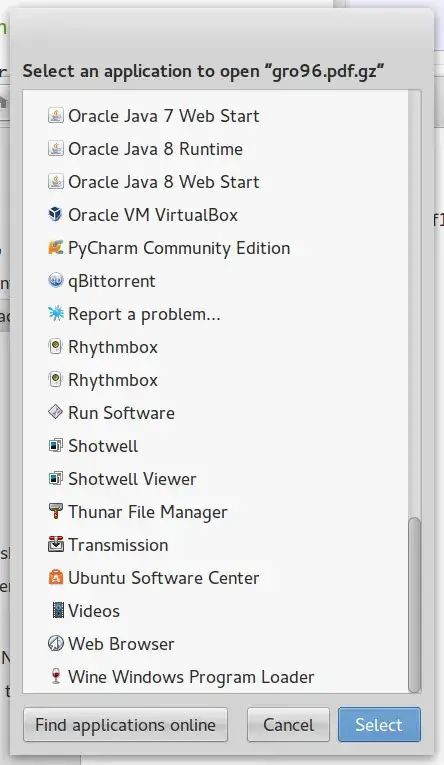
Task: Click the Thunar File Manager icon
Action: point(56,511)
